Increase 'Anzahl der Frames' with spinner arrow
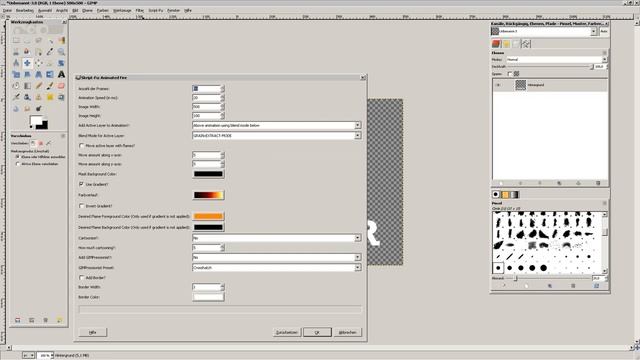 222,87
